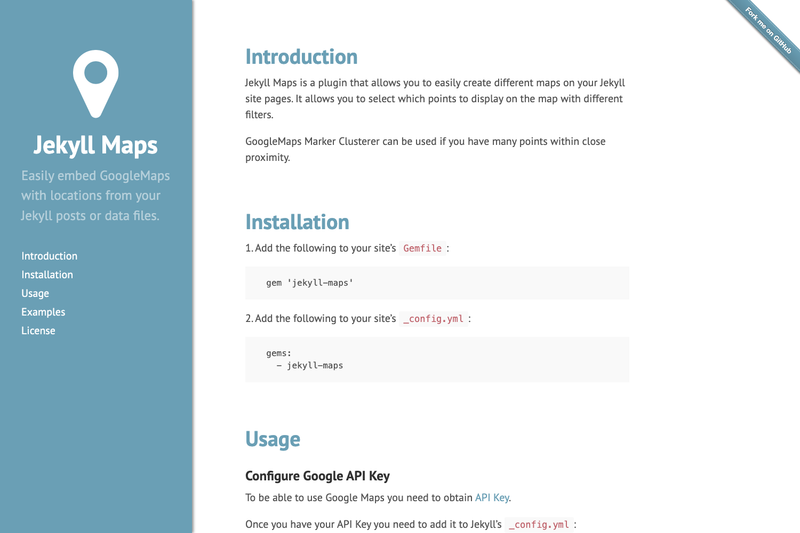This screenshot has width=800, height=533.
Task: Click the GoogleMaps Marker Clusterer paragraph
Action: click(426, 149)
